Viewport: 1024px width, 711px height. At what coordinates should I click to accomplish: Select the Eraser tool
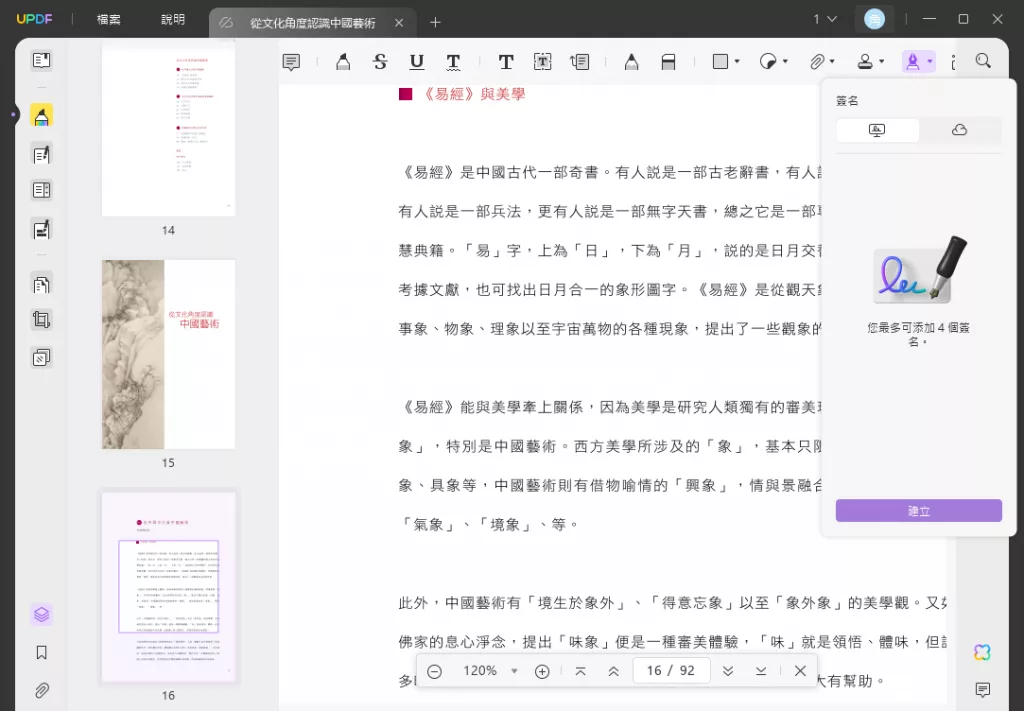(668, 62)
